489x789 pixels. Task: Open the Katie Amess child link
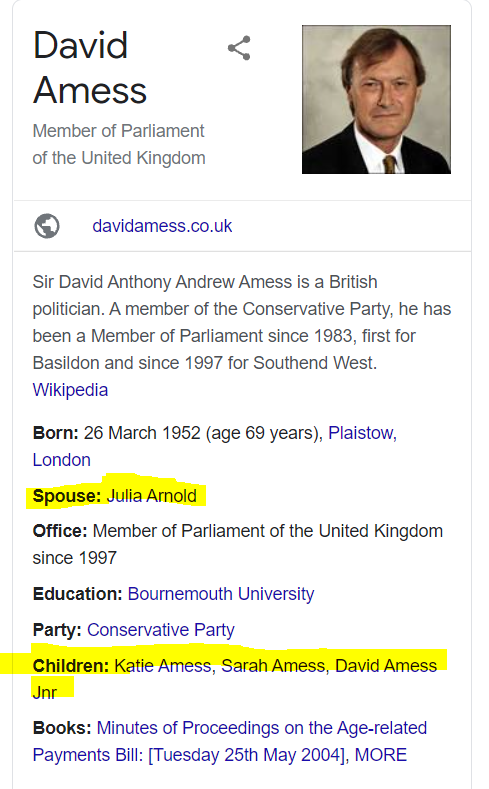coord(162,666)
